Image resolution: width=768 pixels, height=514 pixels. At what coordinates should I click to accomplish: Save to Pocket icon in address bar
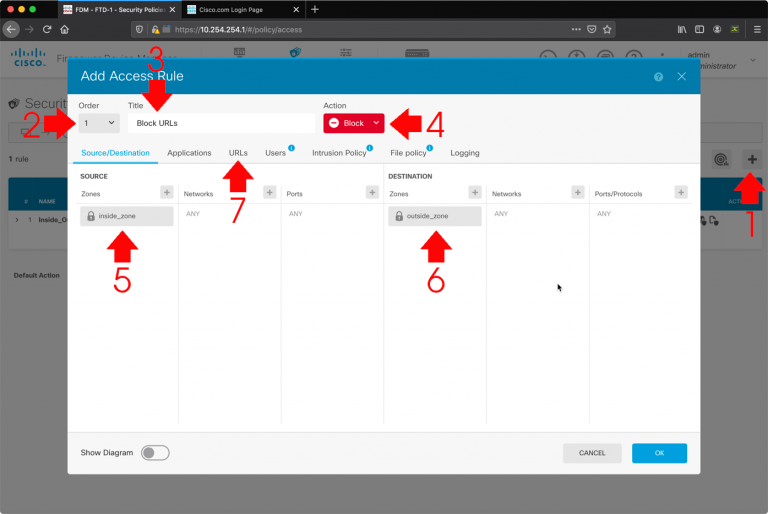(592, 29)
